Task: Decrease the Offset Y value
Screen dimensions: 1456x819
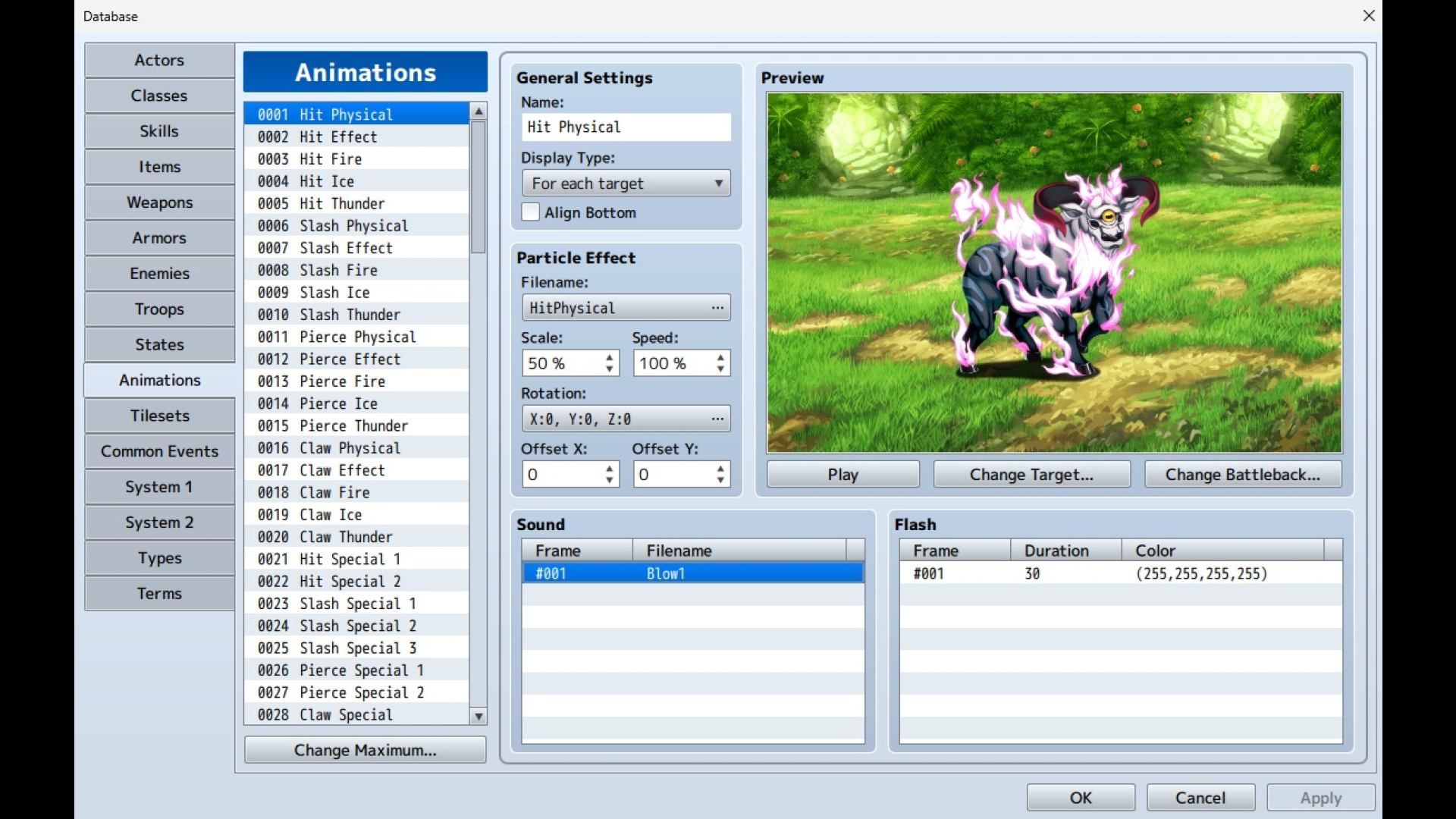Action: click(719, 479)
